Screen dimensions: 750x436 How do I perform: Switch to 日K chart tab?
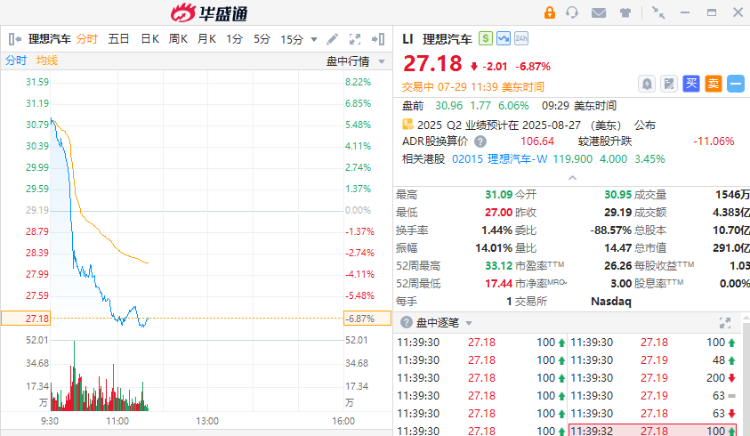pos(150,39)
